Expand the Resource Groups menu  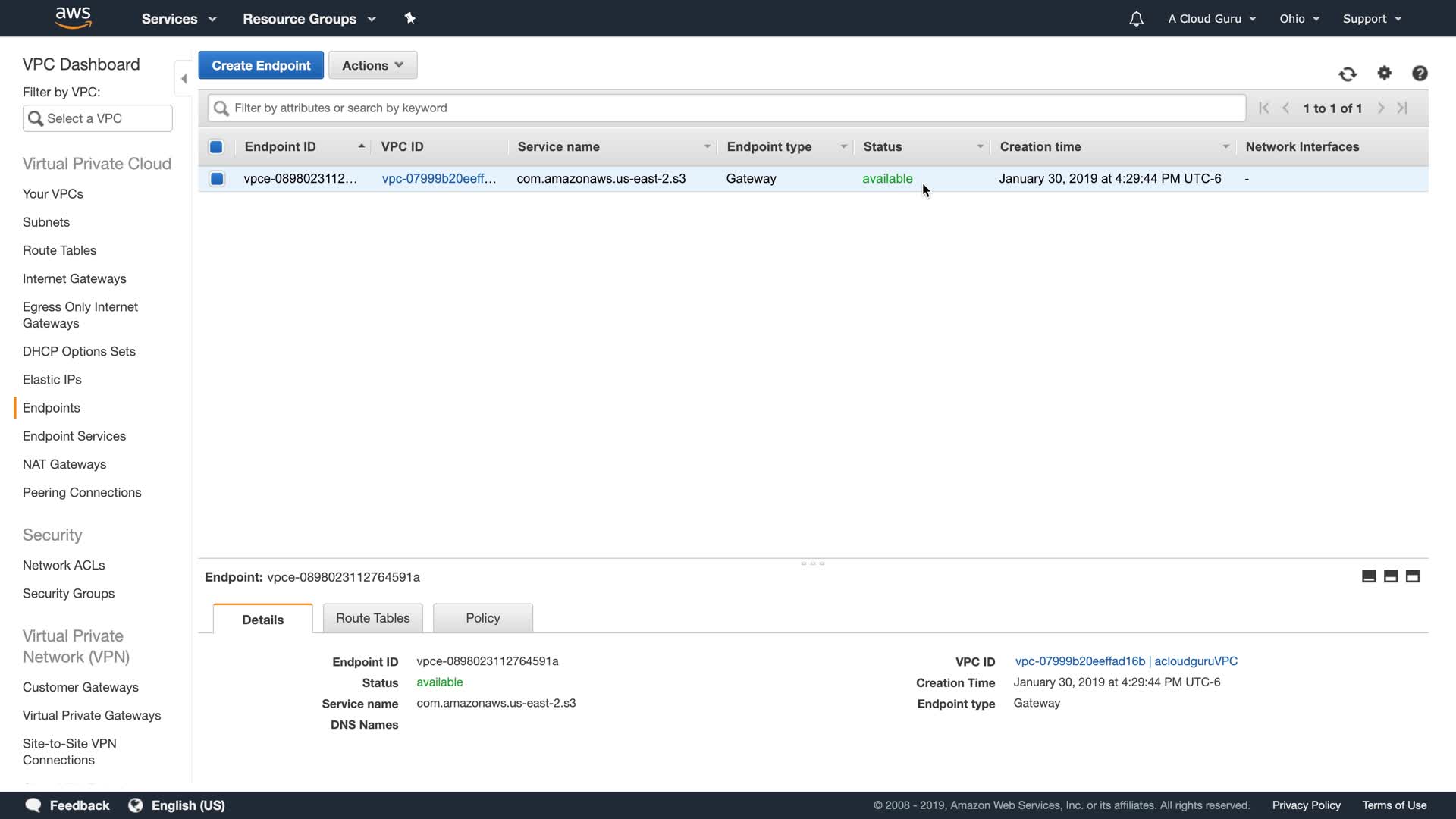coord(309,19)
